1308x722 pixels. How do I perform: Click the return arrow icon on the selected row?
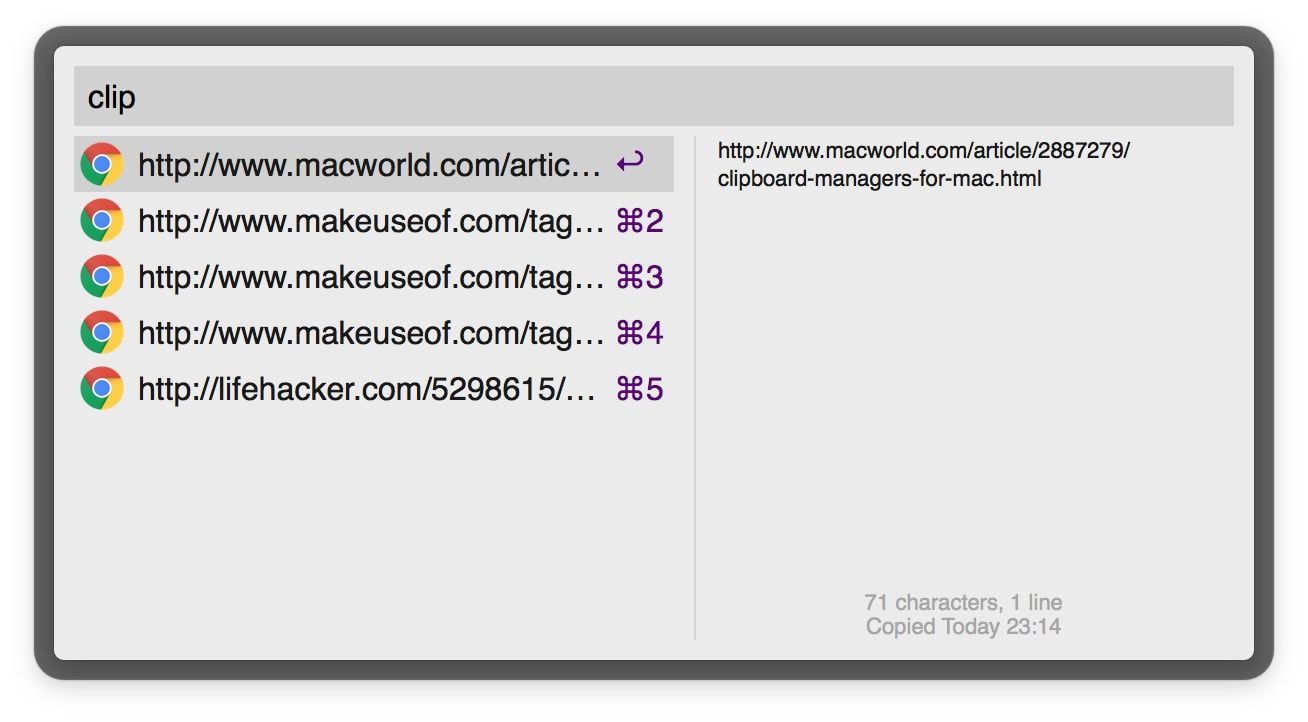pos(630,162)
